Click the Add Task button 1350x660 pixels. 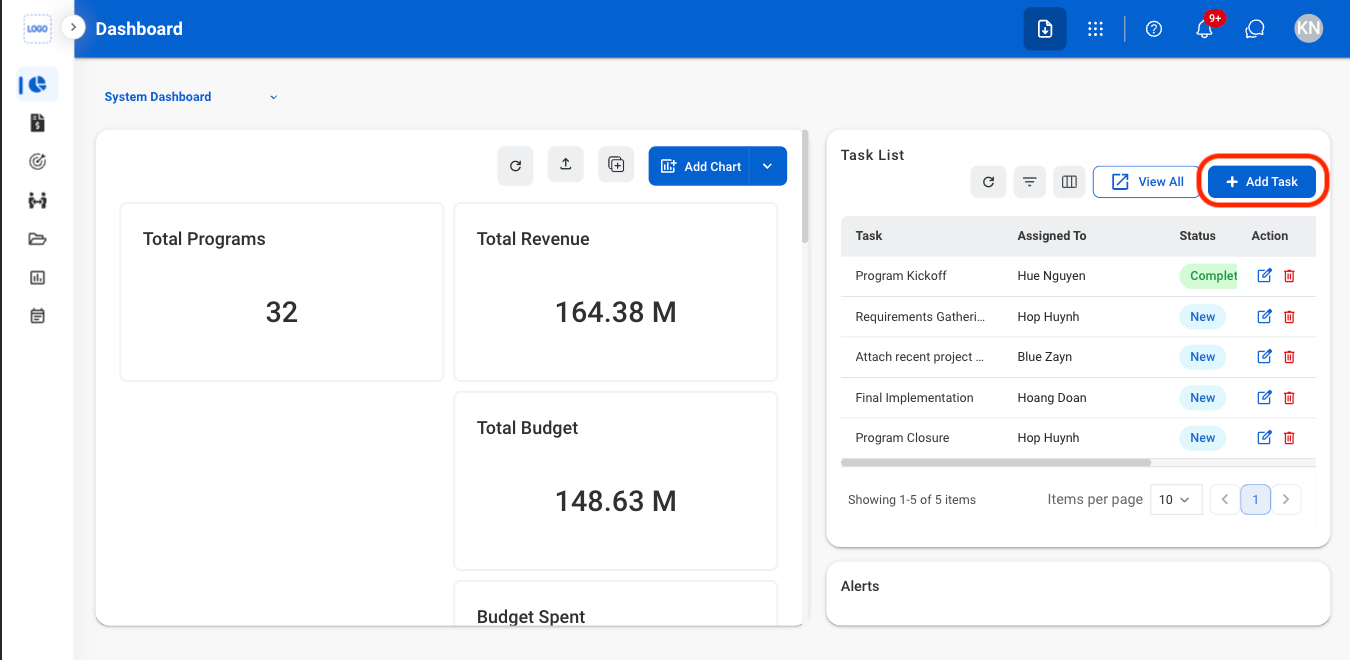click(1262, 182)
